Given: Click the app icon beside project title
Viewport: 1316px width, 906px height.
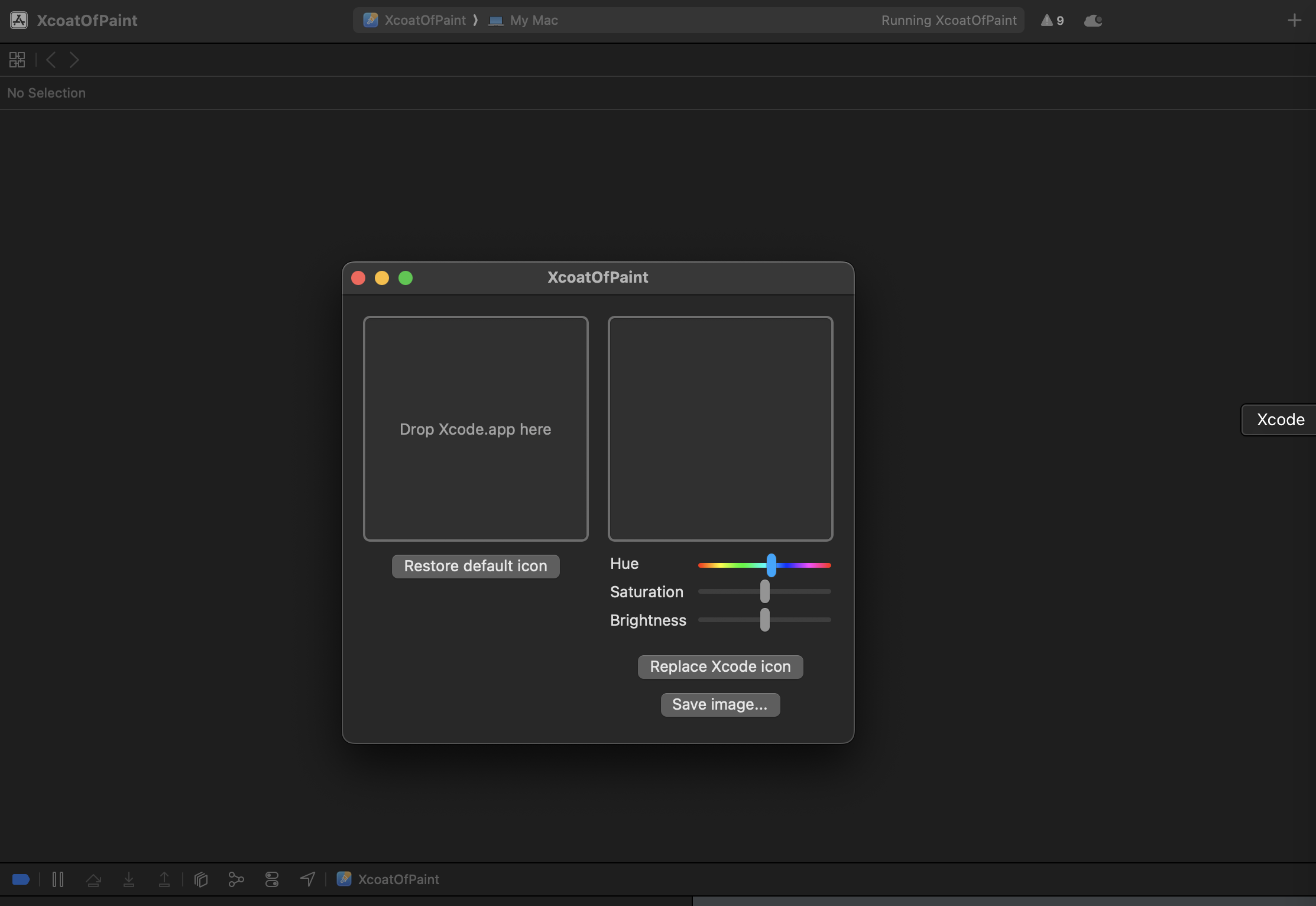Looking at the screenshot, I should point(19,21).
